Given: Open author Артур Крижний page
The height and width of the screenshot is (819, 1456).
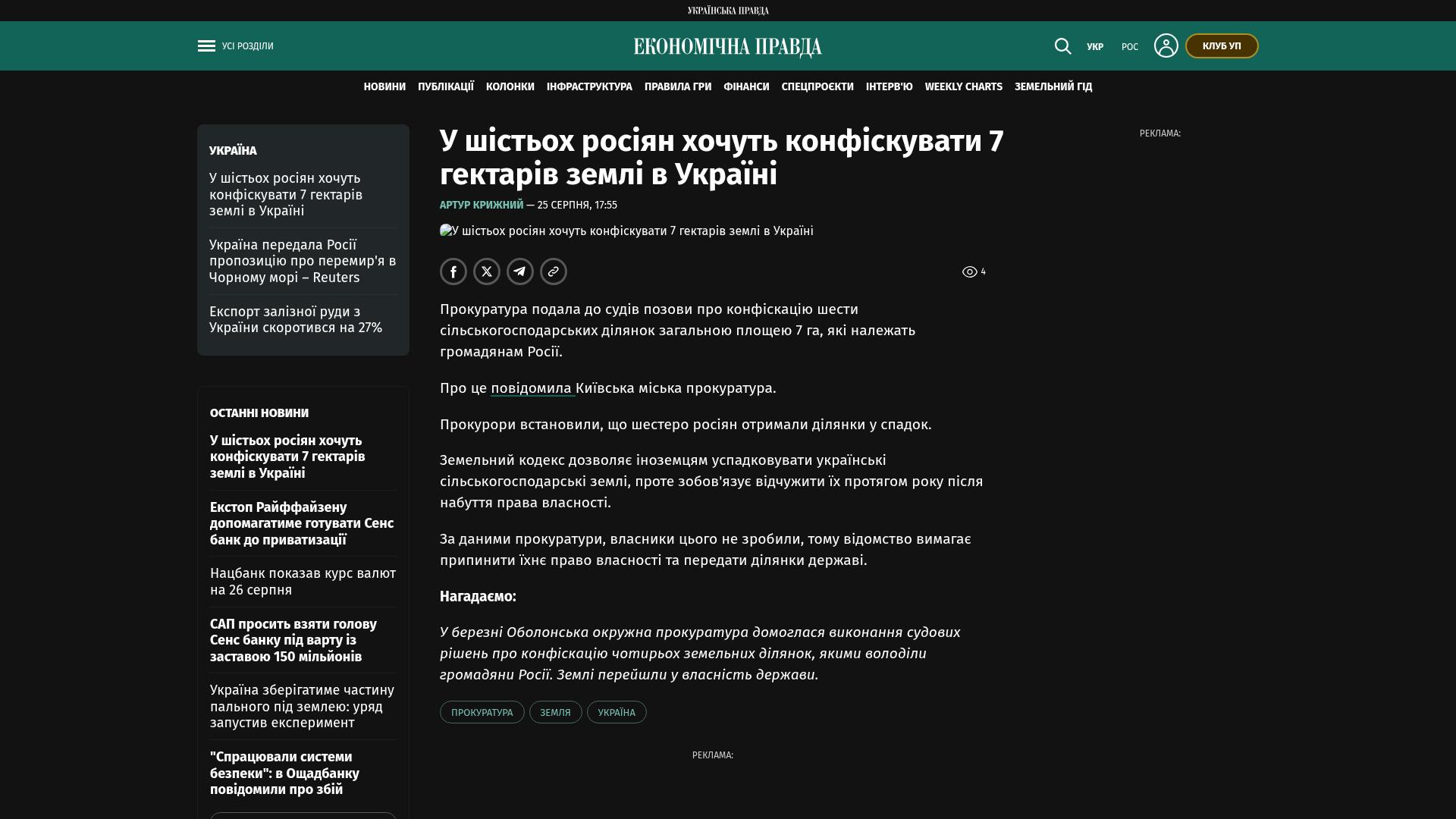Looking at the screenshot, I should click(x=482, y=205).
